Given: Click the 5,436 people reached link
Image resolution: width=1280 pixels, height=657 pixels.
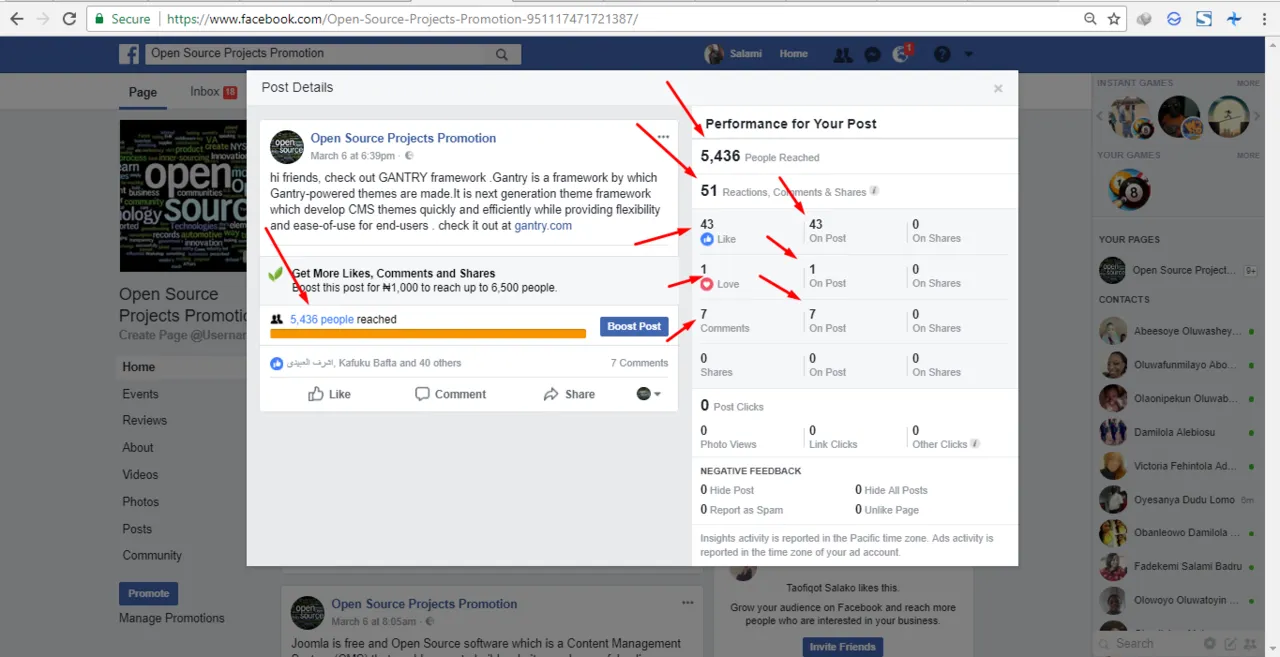Looking at the screenshot, I should pyautogui.click(x=322, y=320).
